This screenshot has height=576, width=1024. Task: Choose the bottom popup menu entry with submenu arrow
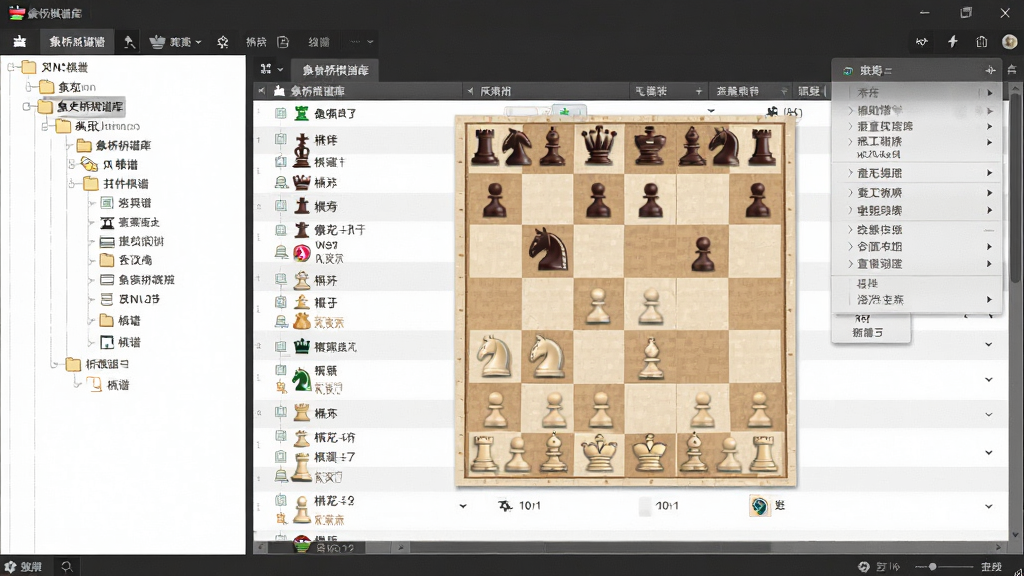click(x=918, y=300)
